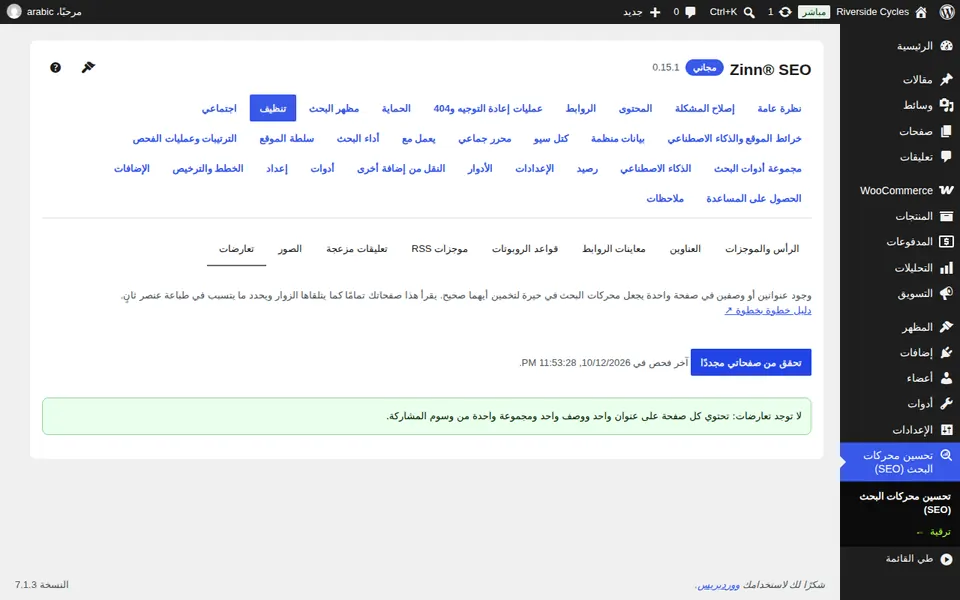Click the مباشر live status badge

[814, 12]
